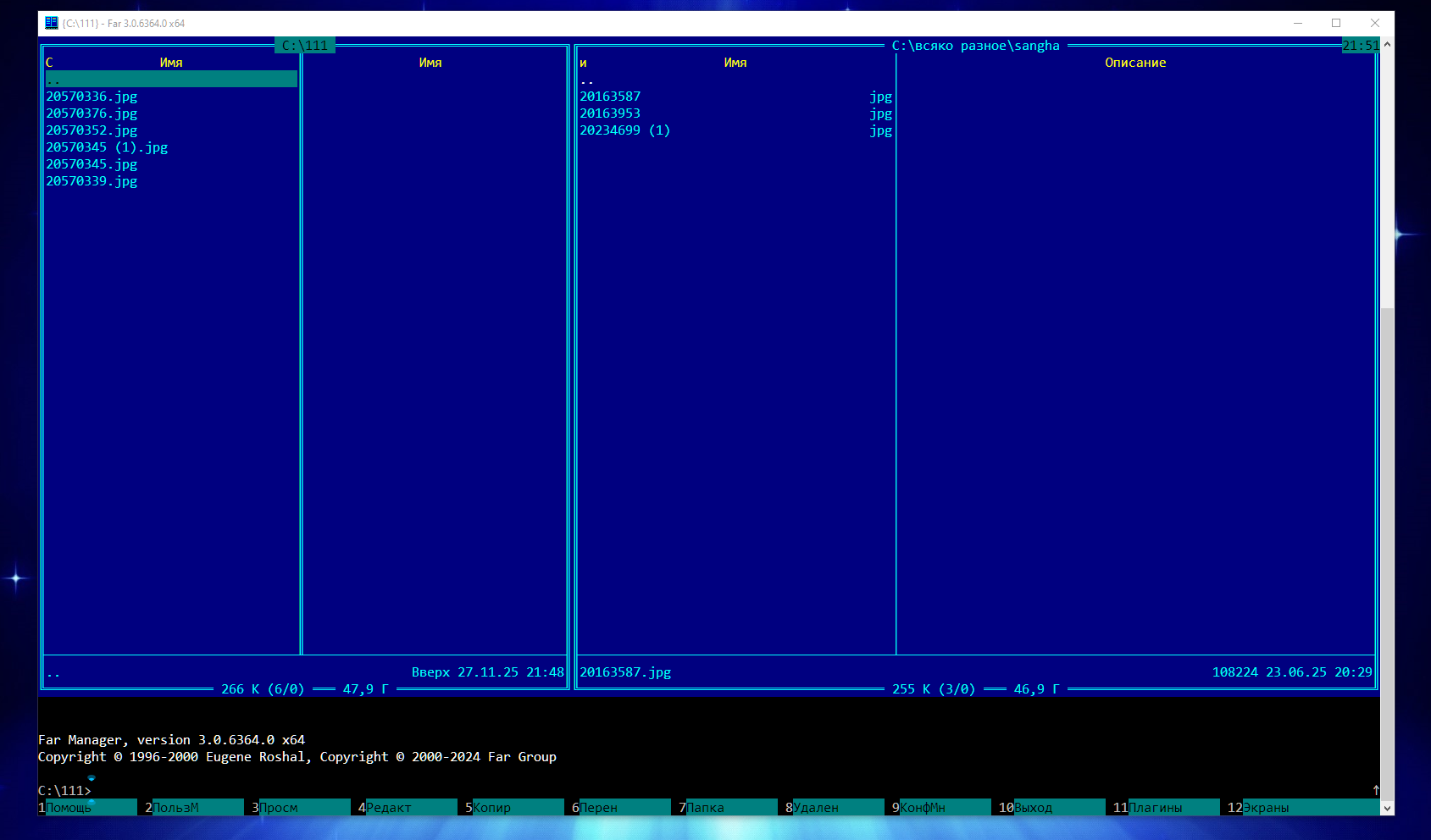Click the 10 Выход exit button

tap(1051, 808)
